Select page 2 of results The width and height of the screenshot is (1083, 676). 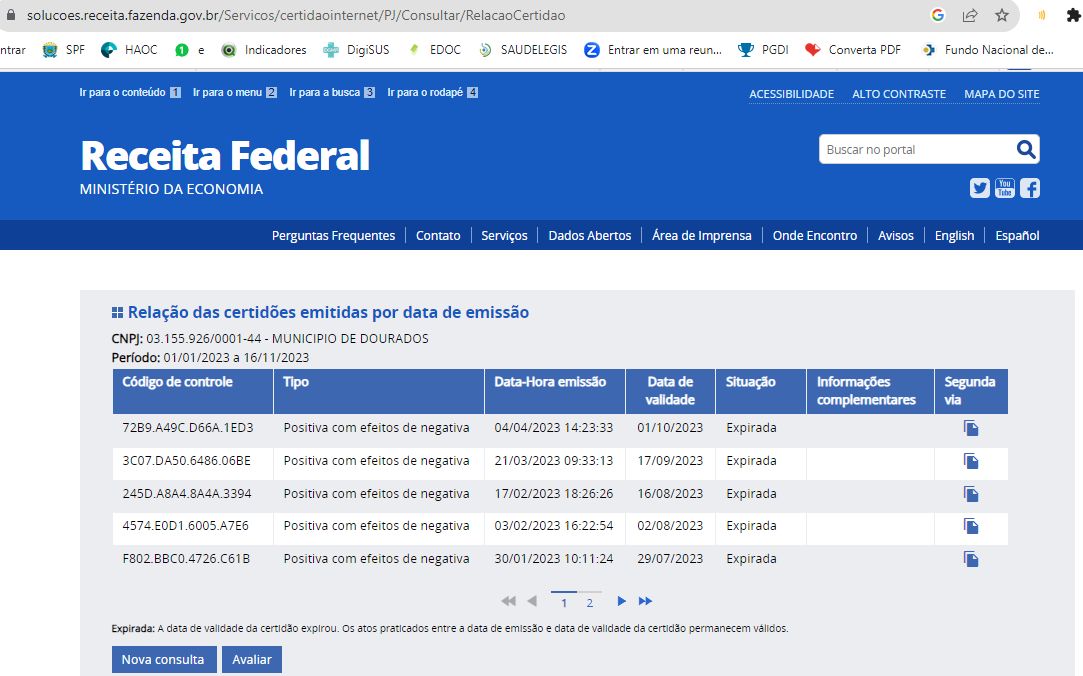click(x=589, y=603)
